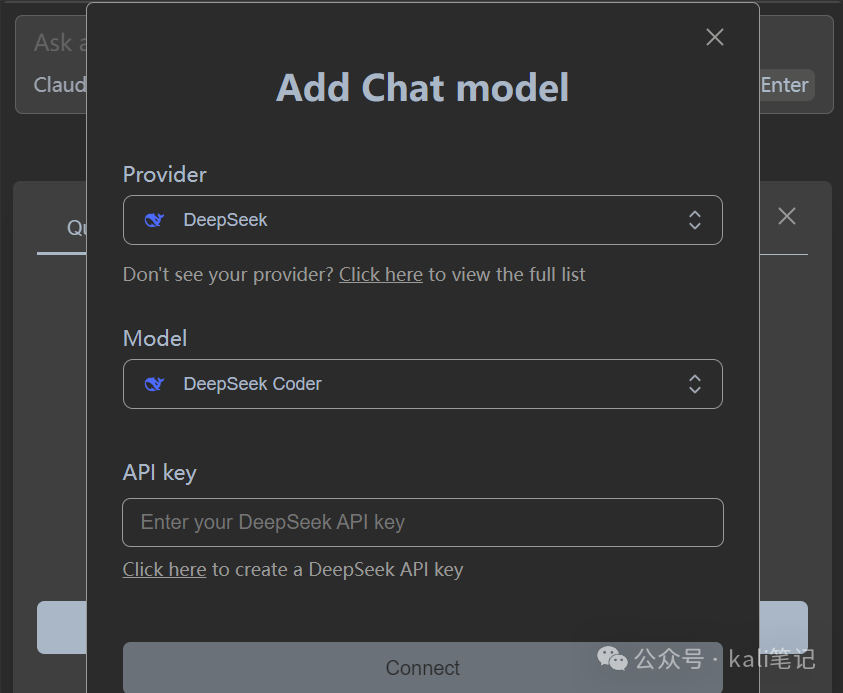Click the 'API key' label text
The image size is (843, 693).
(160, 473)
